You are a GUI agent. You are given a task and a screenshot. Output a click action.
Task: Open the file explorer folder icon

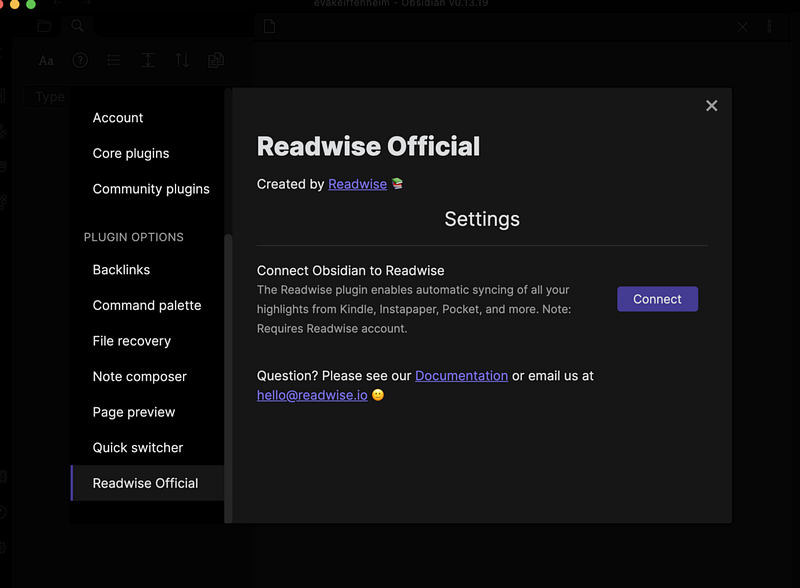44,26
